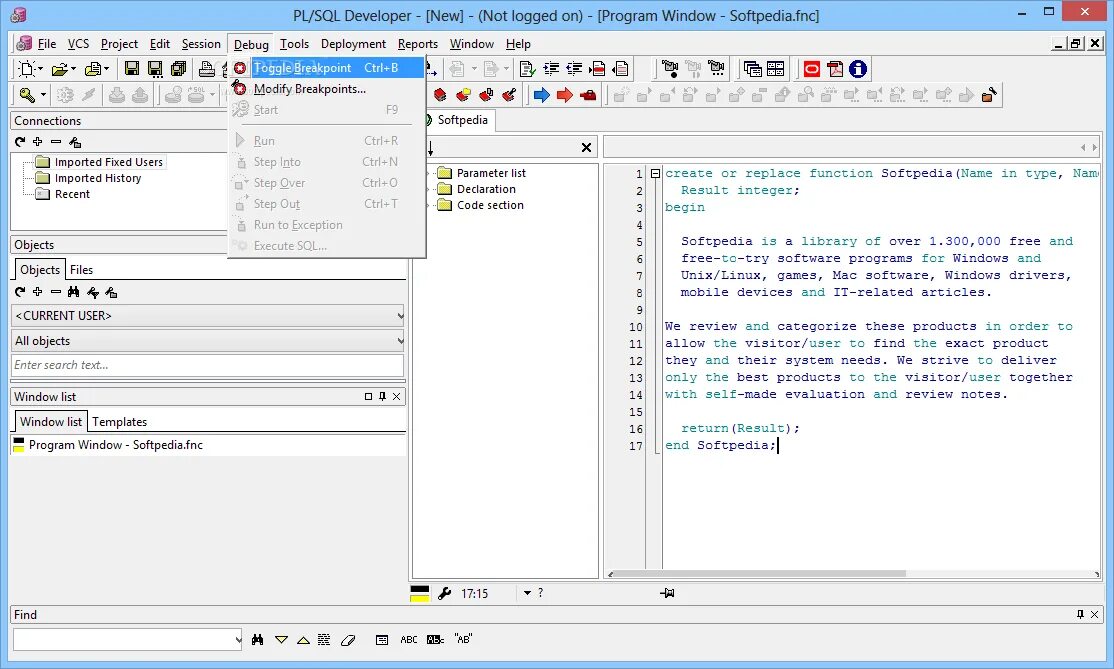The width and height of the screenshot is (1114, 669).
Task: Toggle the quoted "AB" regular expression option
Action: click(463, 639)
